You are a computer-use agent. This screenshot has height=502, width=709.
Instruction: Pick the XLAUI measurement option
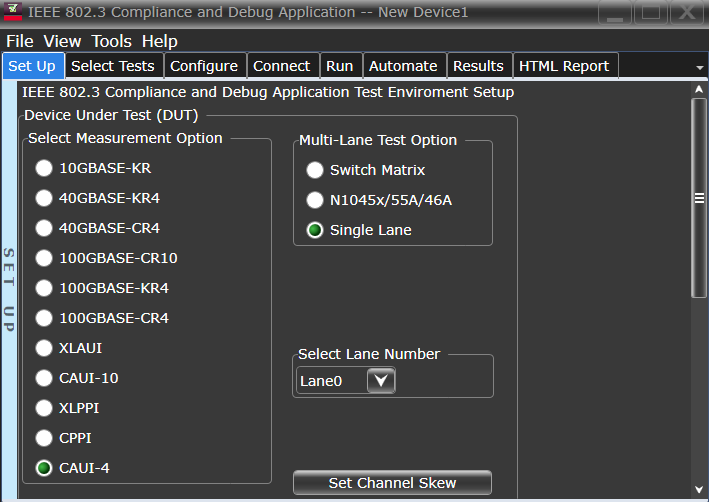44,348
